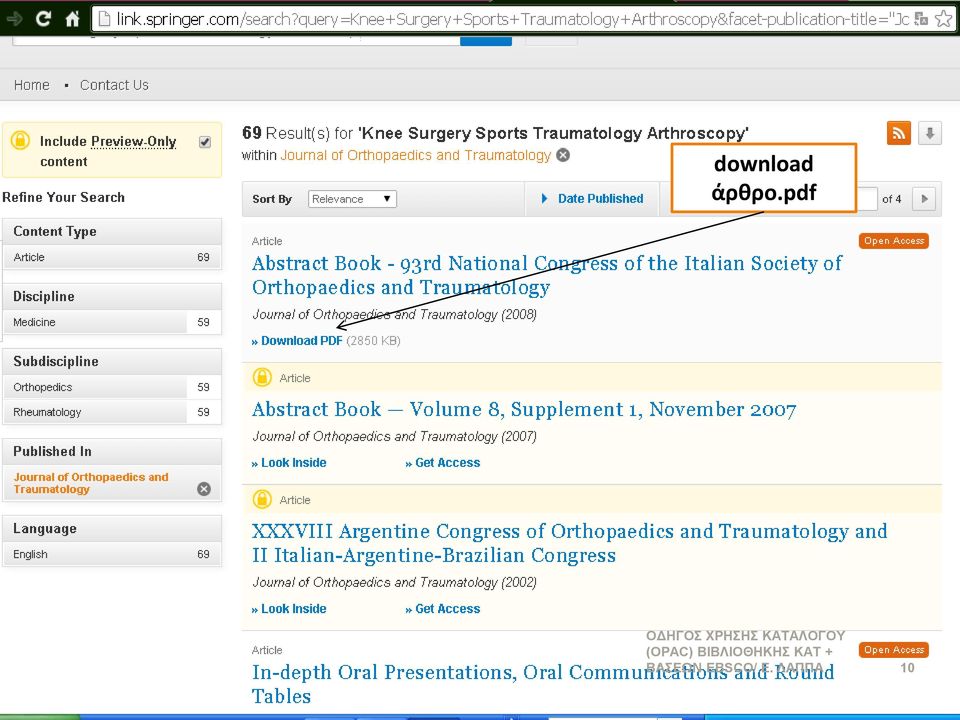Viewport: 960px width, 720px height.
Task: Remove Published In journal filter in sidebar
Action: coord(204,489)
